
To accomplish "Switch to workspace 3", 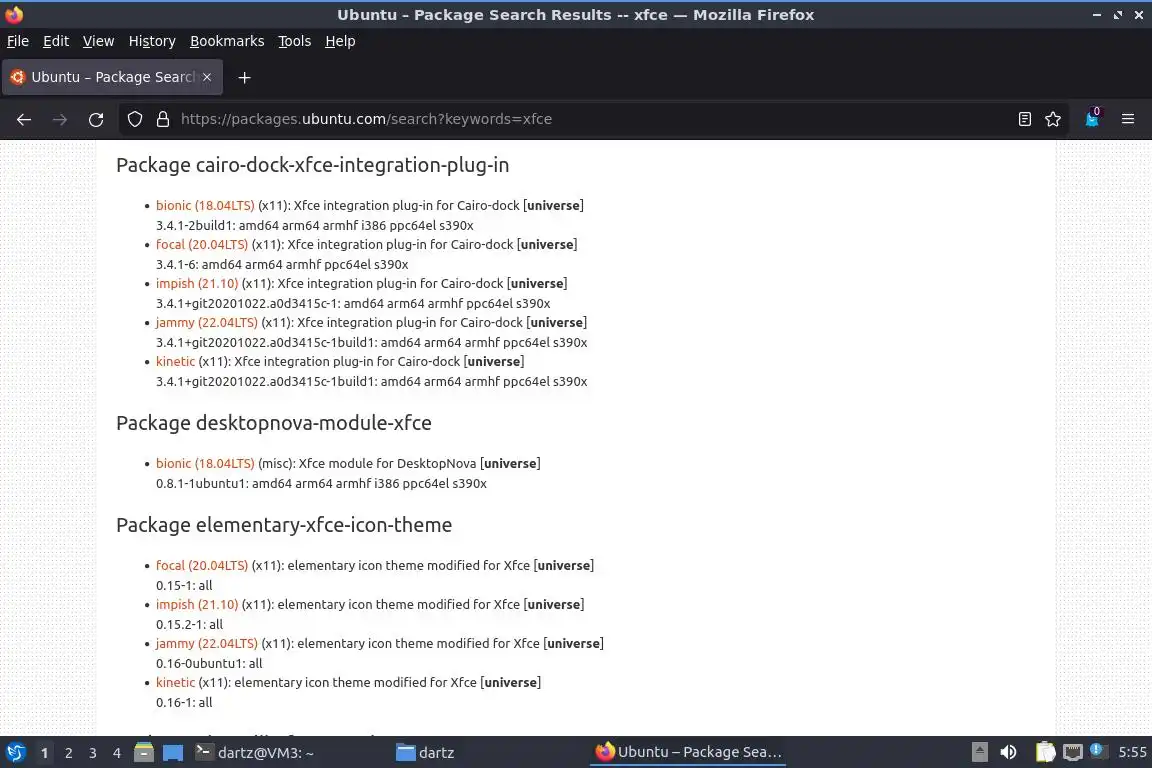I will click(x=93, y=753).
